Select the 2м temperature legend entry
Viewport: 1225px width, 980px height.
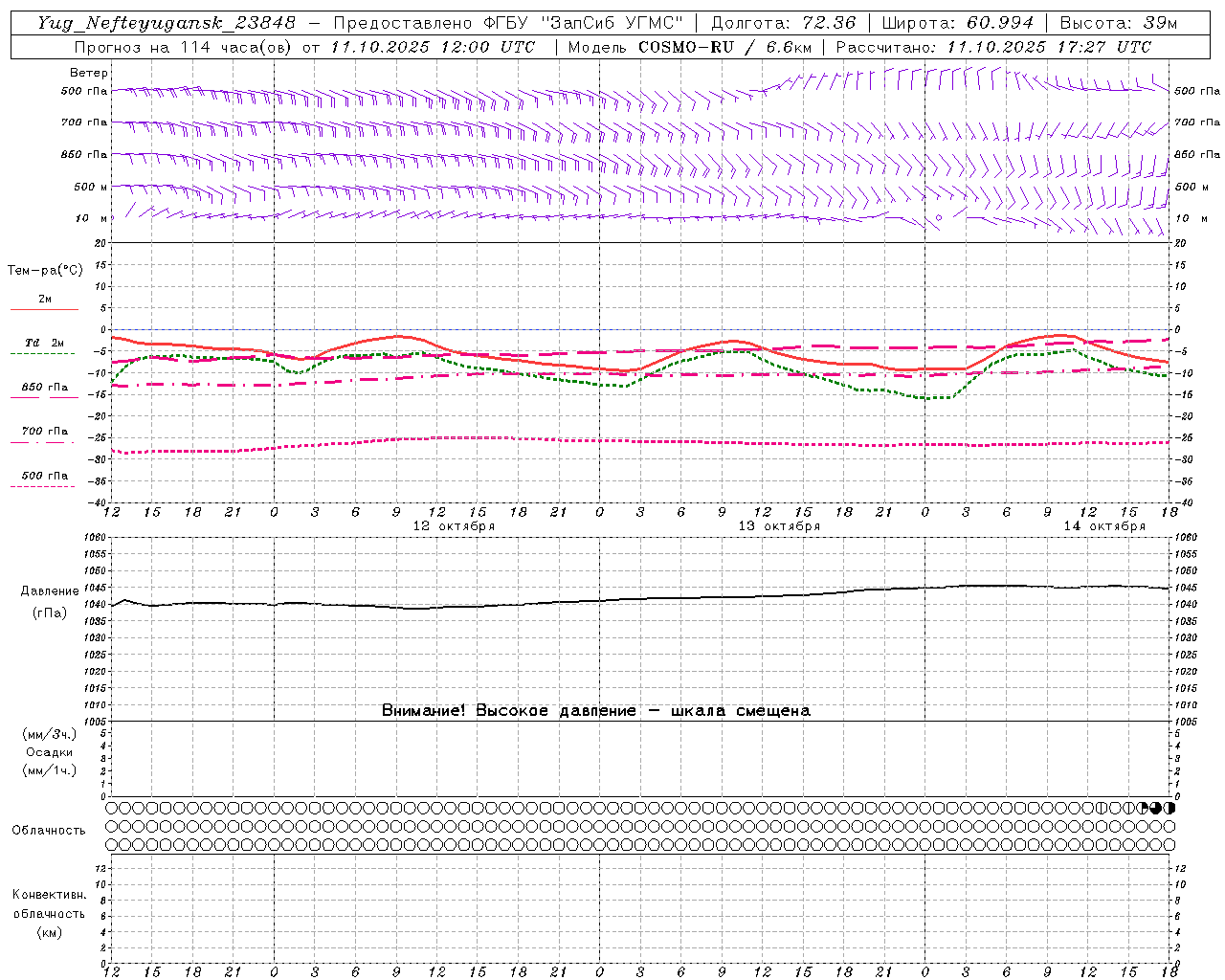44,302
